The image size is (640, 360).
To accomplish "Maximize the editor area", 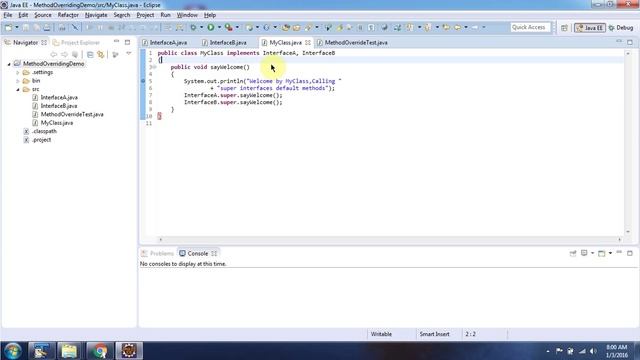I will click(x=630, y=42).
